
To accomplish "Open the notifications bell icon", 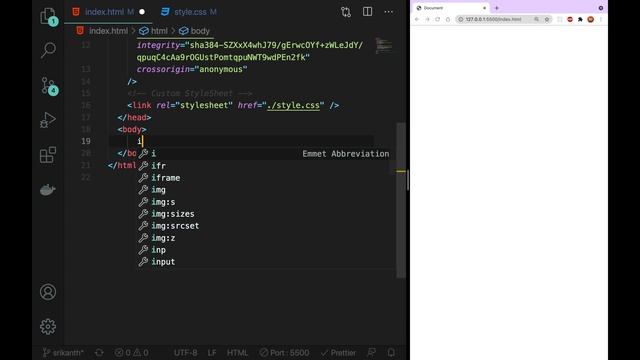I will pos(391,353).
